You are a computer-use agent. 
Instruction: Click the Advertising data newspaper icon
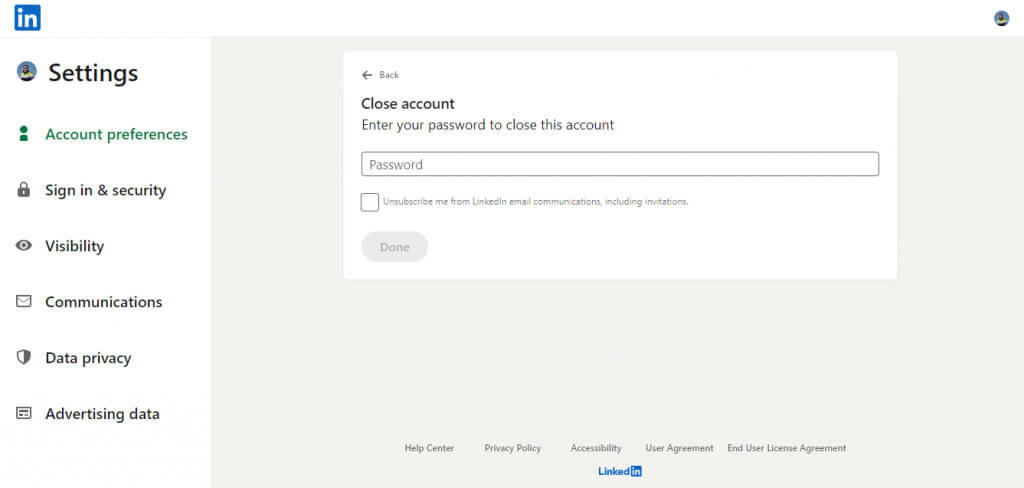click(24, 413)
